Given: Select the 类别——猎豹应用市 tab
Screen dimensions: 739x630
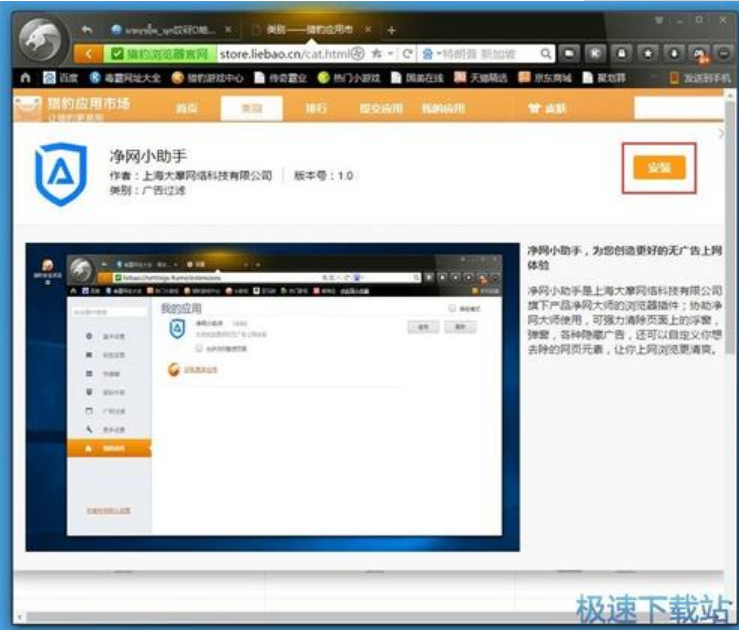Looking at the screenshot, I should coord(309,30).
